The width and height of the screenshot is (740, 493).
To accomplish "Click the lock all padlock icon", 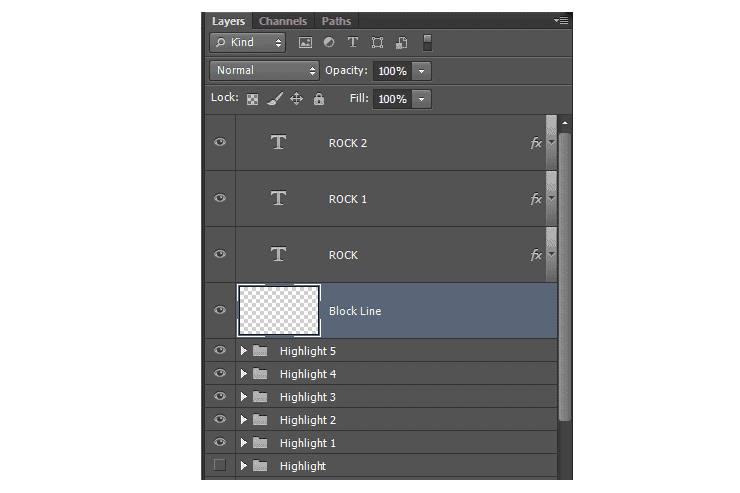I will click(319, 99).
